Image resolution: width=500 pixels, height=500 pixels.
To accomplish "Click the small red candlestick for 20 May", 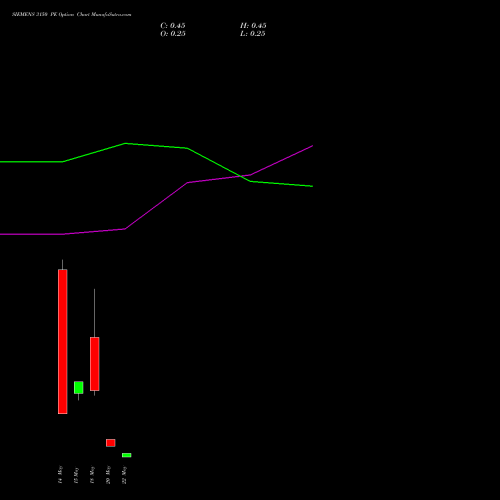I will point(111,443).
